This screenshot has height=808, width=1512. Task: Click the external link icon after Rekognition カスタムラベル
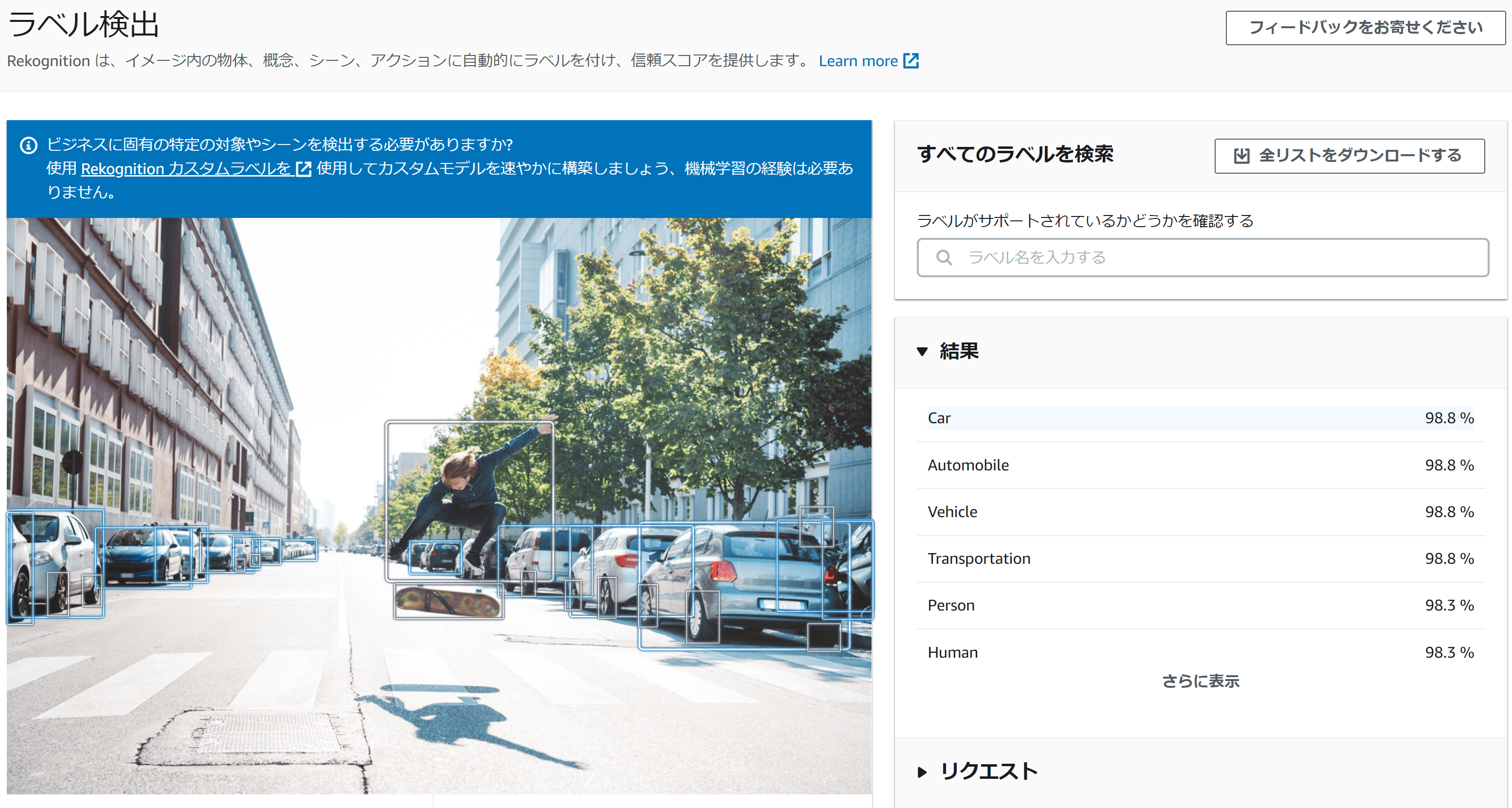[304, 169]
